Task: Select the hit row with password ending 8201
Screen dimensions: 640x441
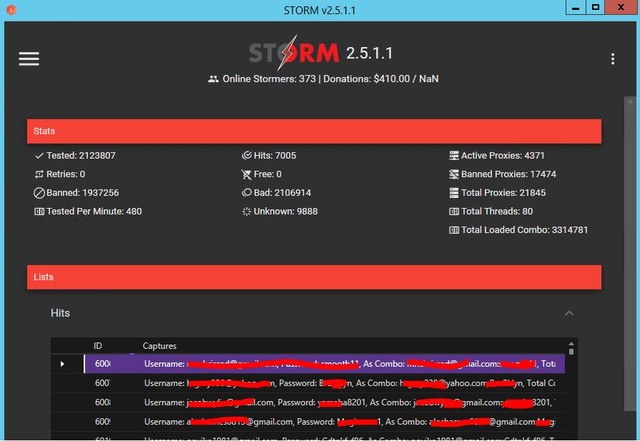Action: 308,402
